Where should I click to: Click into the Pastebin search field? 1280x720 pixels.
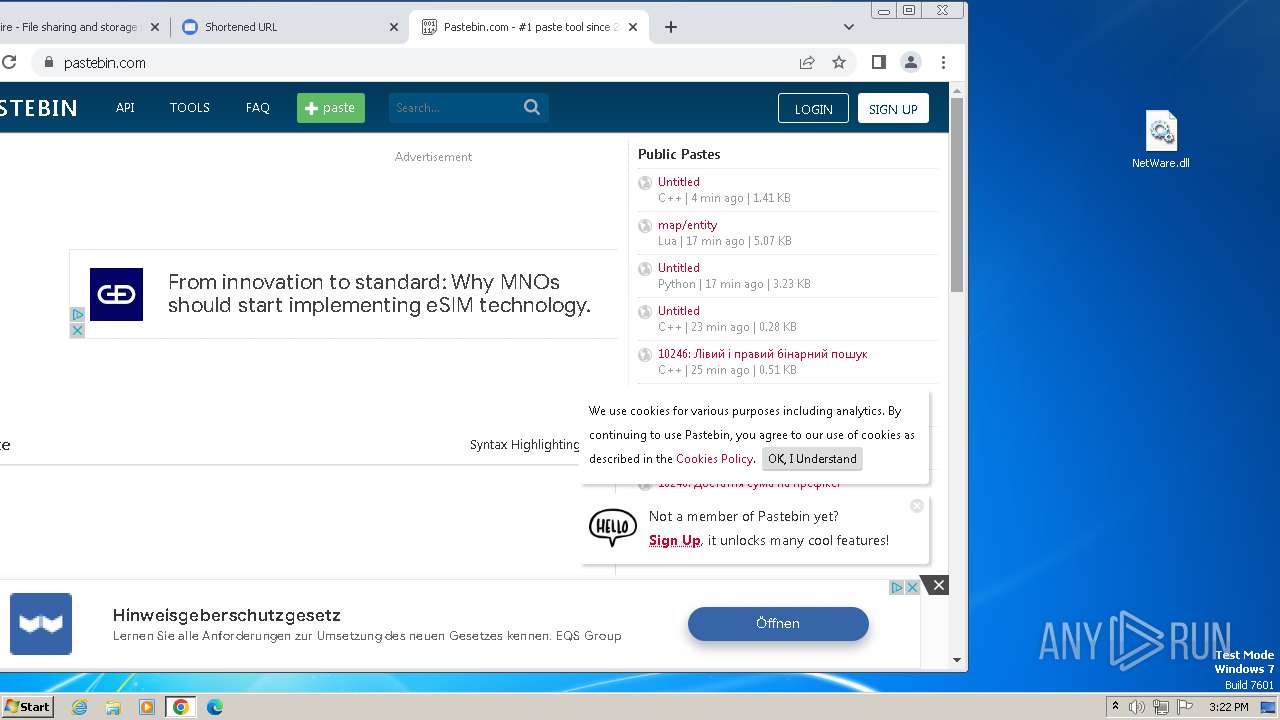click(x=455, y=108)
